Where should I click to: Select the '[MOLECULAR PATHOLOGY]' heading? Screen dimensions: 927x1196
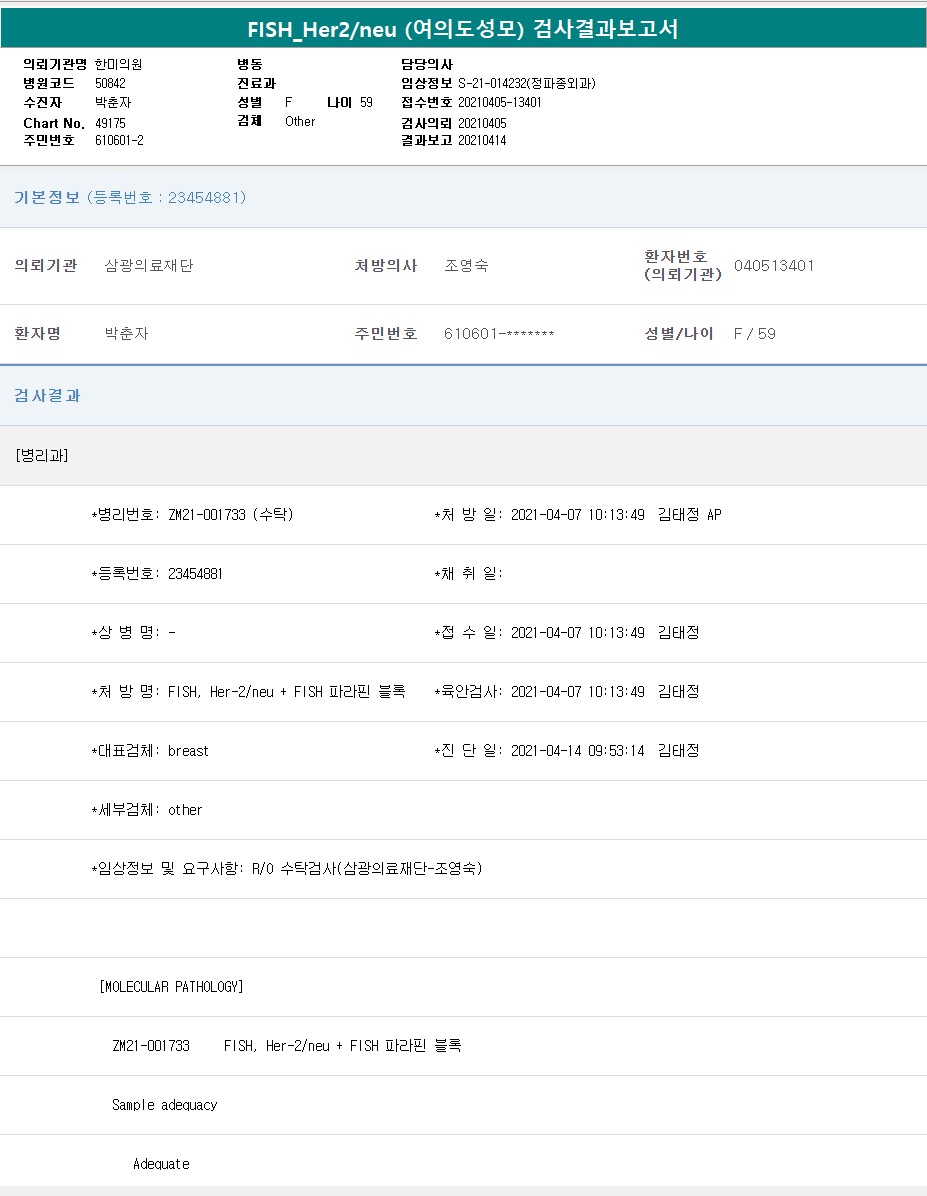(172, 987)
